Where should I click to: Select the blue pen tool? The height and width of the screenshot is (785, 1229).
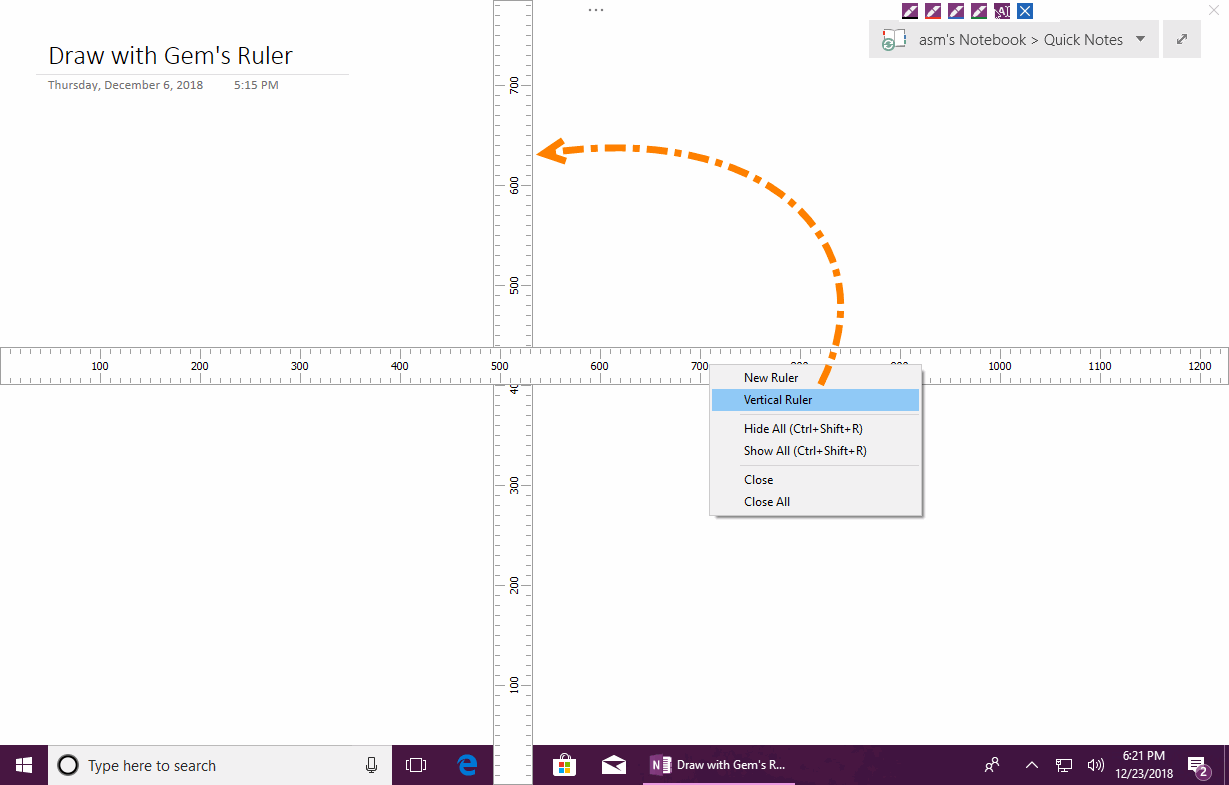pos(956,11)
